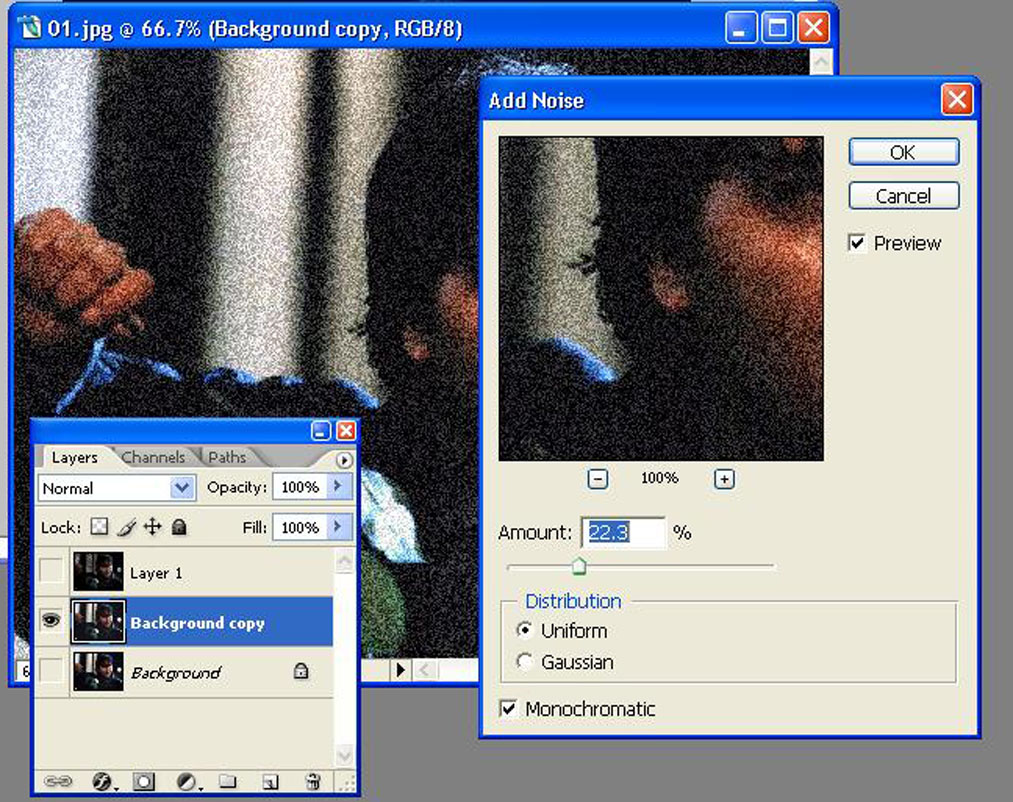Screen dimensions: 1013x802
Task: Click the document icon in 01.jpg title bar
Action: [28, 28]
